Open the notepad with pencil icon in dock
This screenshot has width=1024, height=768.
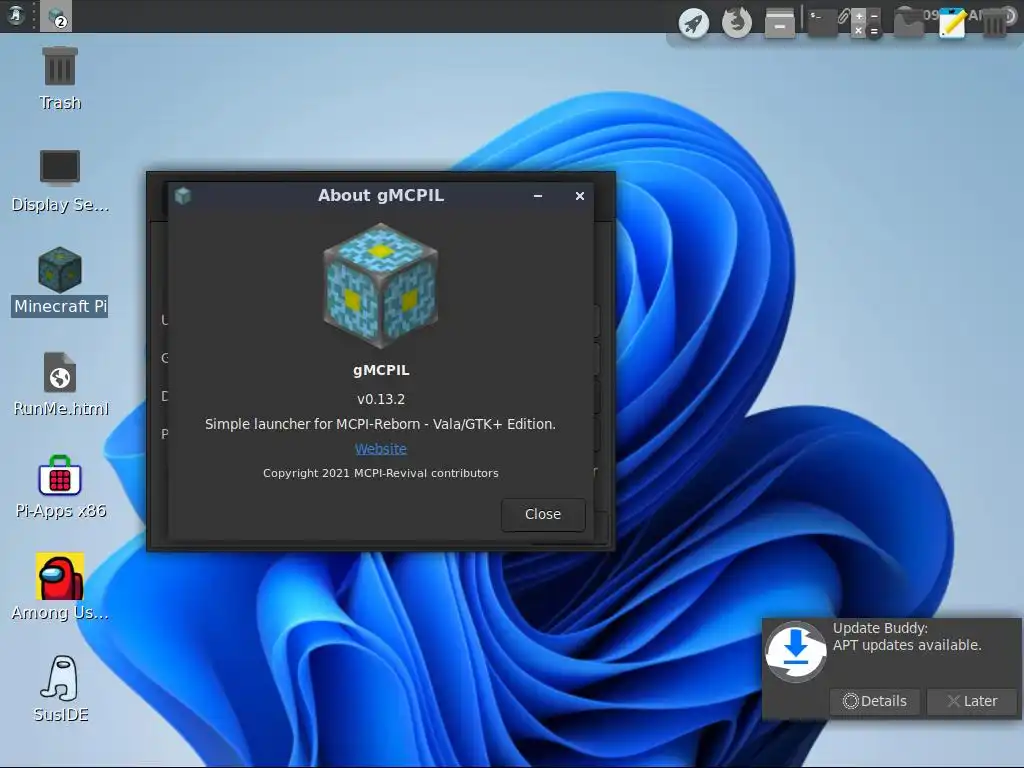(952, 23)
